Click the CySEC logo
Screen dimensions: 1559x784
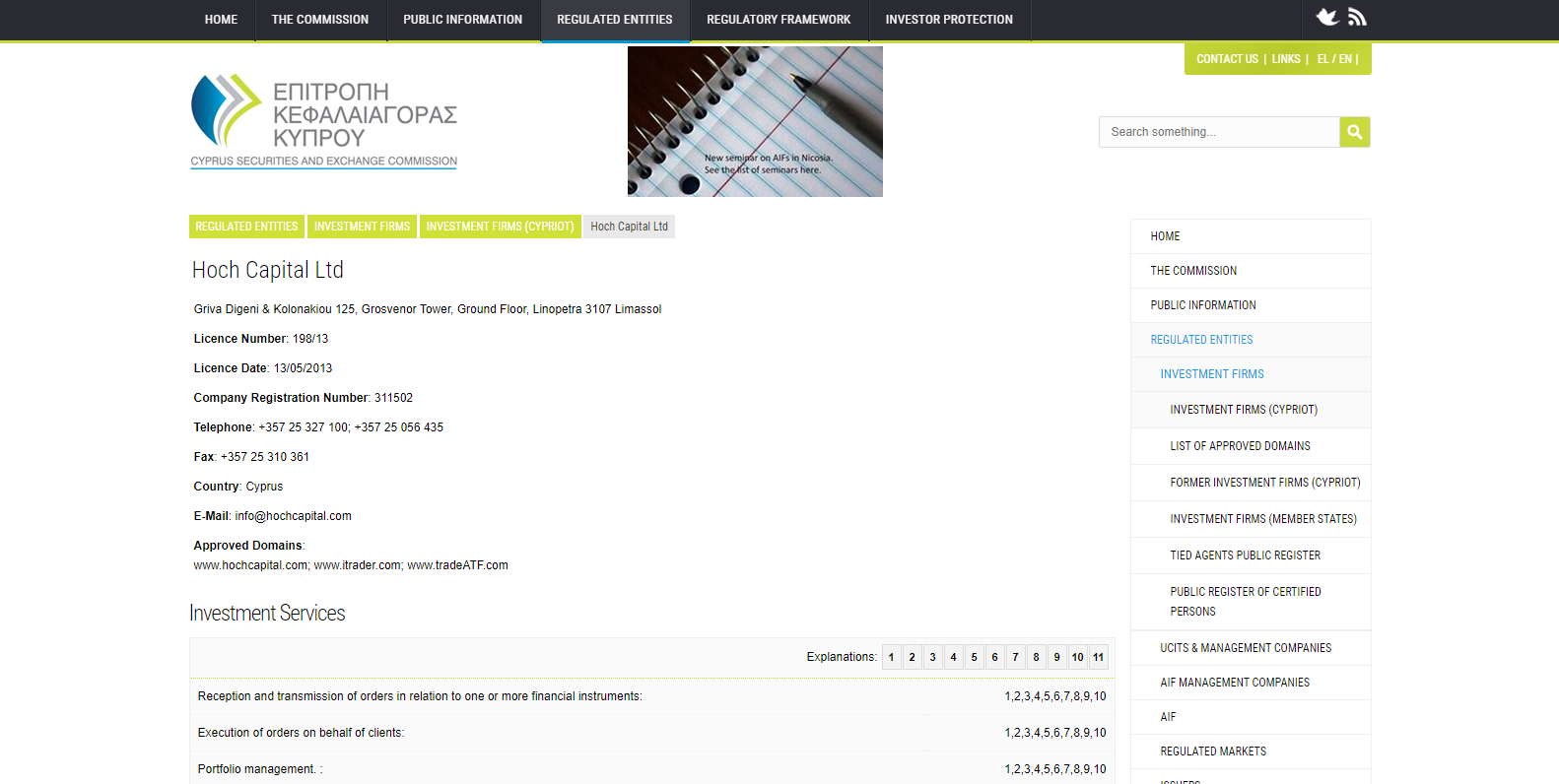click(x=324, y=121)
